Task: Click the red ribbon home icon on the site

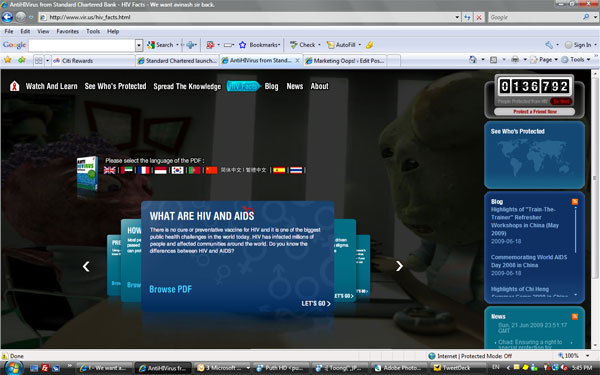Action: point(15,86)
